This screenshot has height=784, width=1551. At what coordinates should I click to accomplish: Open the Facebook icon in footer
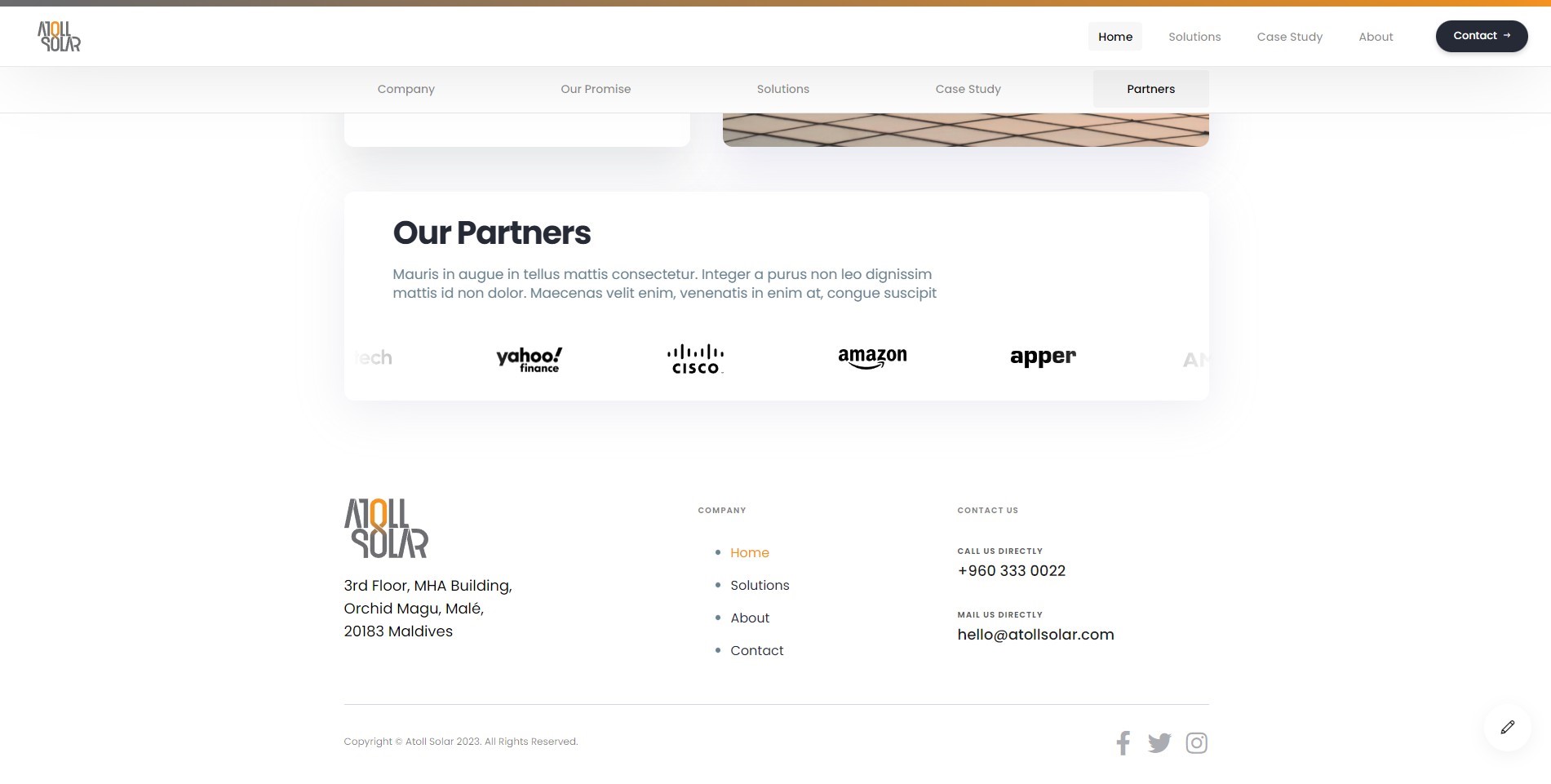pos(1123,742)
